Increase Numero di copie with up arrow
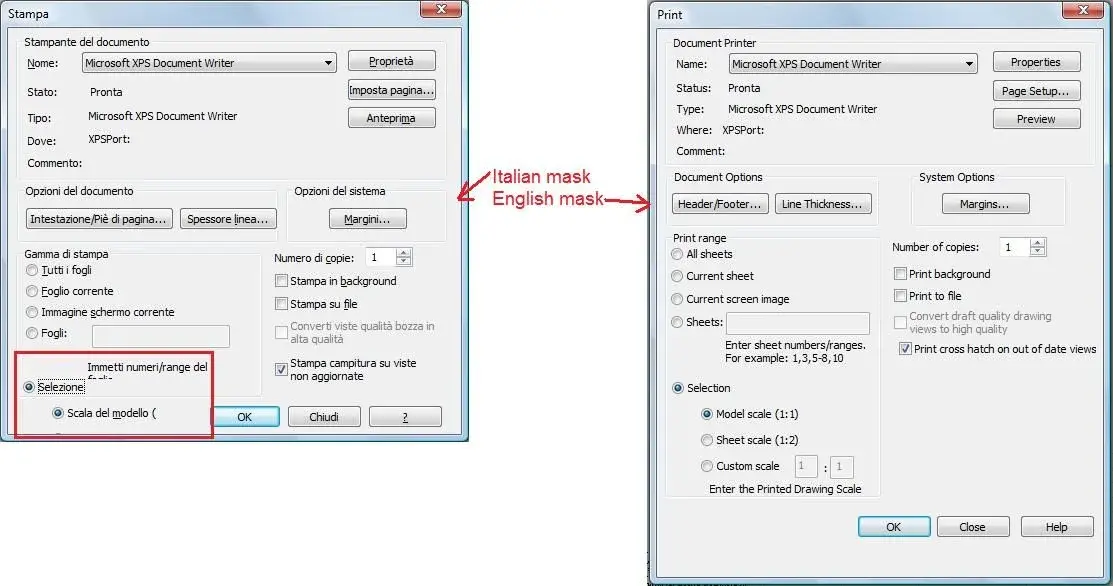 (403, 253)
